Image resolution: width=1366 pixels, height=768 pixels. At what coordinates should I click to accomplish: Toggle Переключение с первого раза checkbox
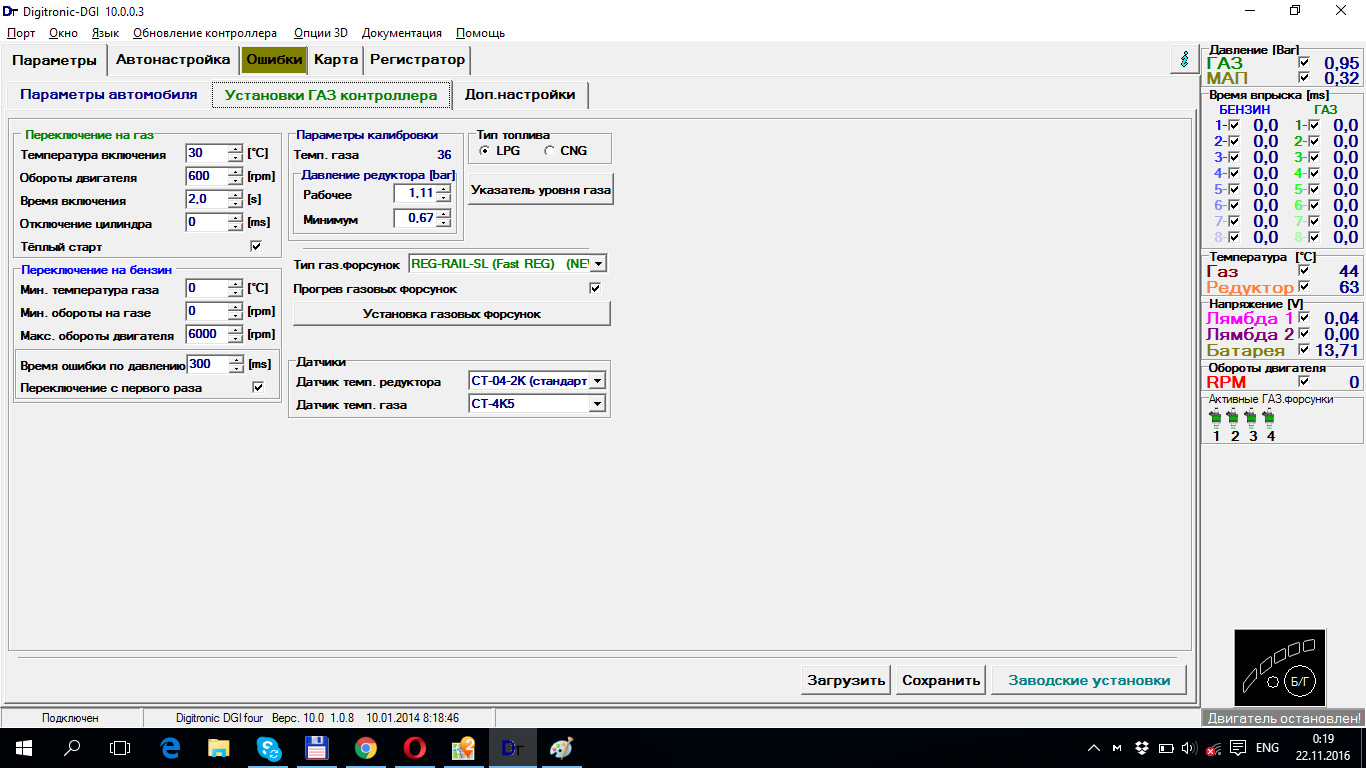pos(258,387)
